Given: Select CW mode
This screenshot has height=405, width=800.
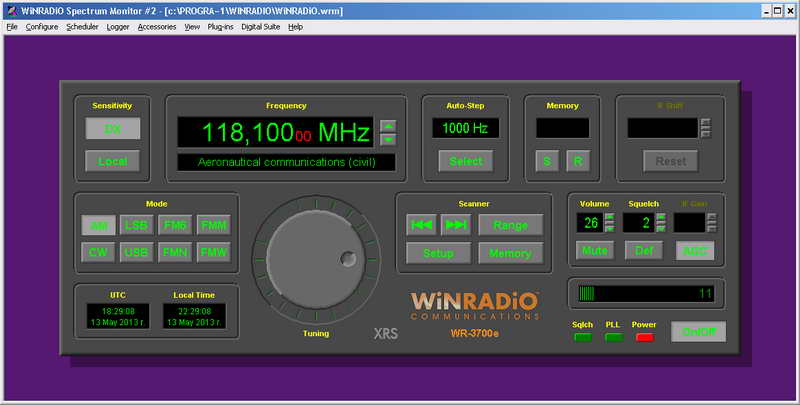Looking at the screenshot, I should coord(98,252).
